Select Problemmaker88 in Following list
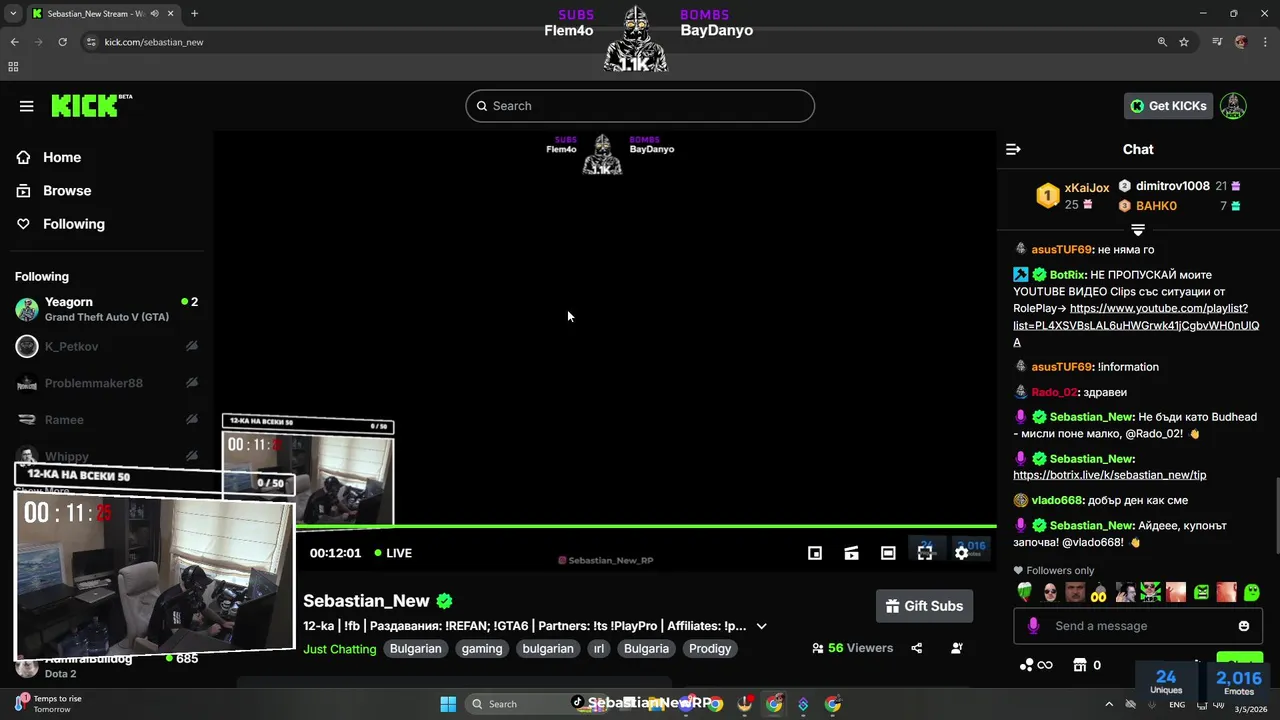The height and width of the screenshot is (720, 1280). pyautogui.click(x=106, y=383)
